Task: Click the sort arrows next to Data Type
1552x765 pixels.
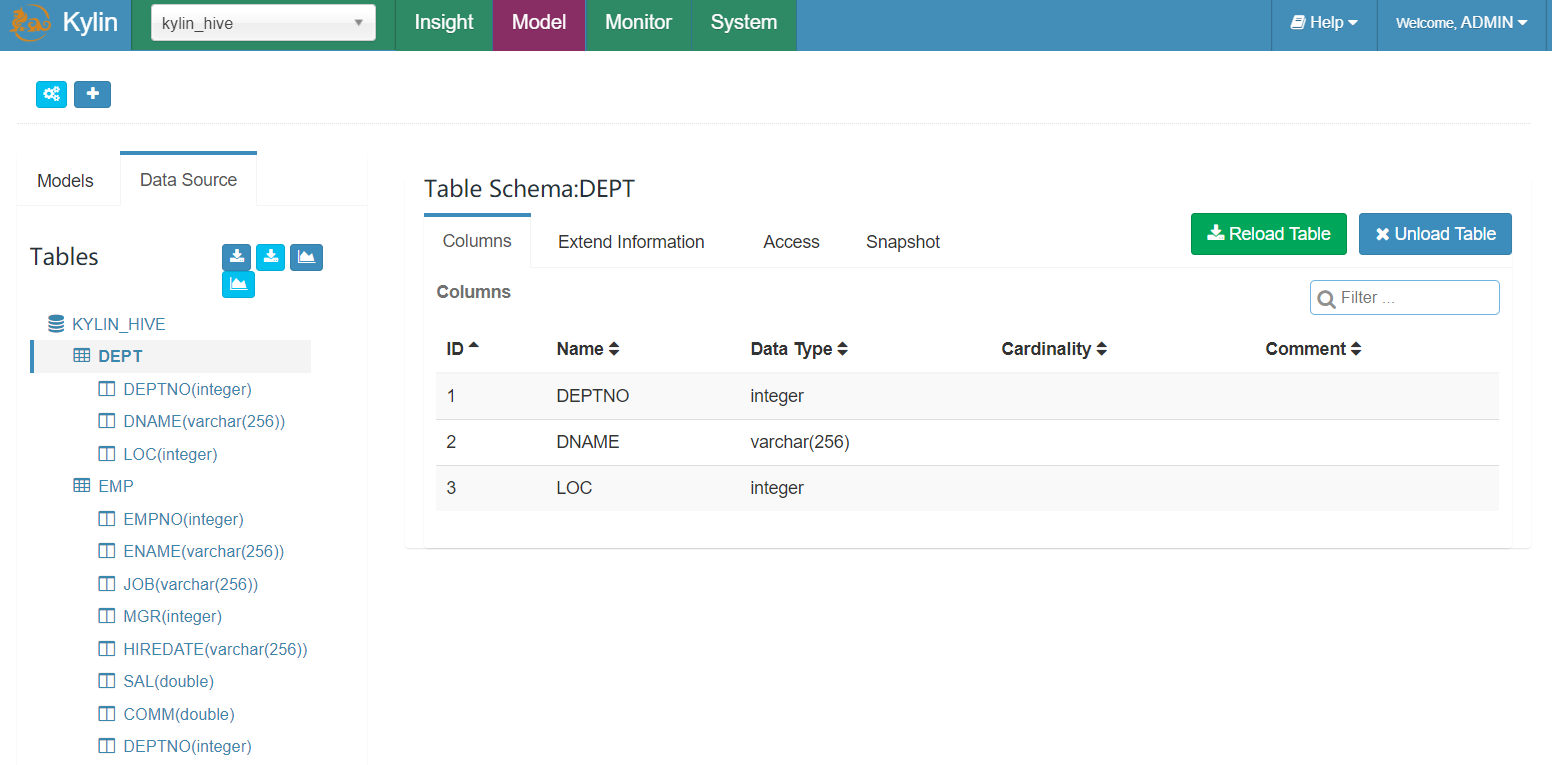Action: click(843, 349)
